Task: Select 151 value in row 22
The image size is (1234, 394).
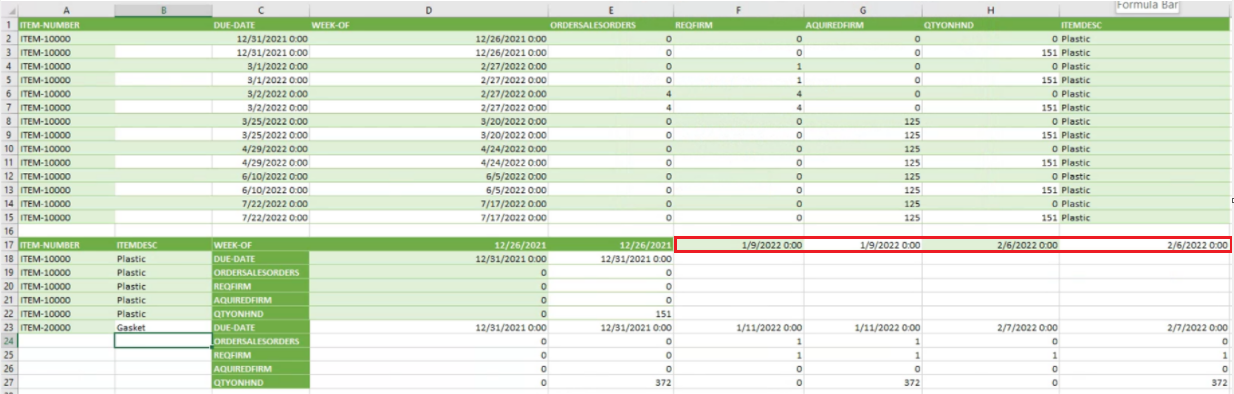Action: pos(610,313)
